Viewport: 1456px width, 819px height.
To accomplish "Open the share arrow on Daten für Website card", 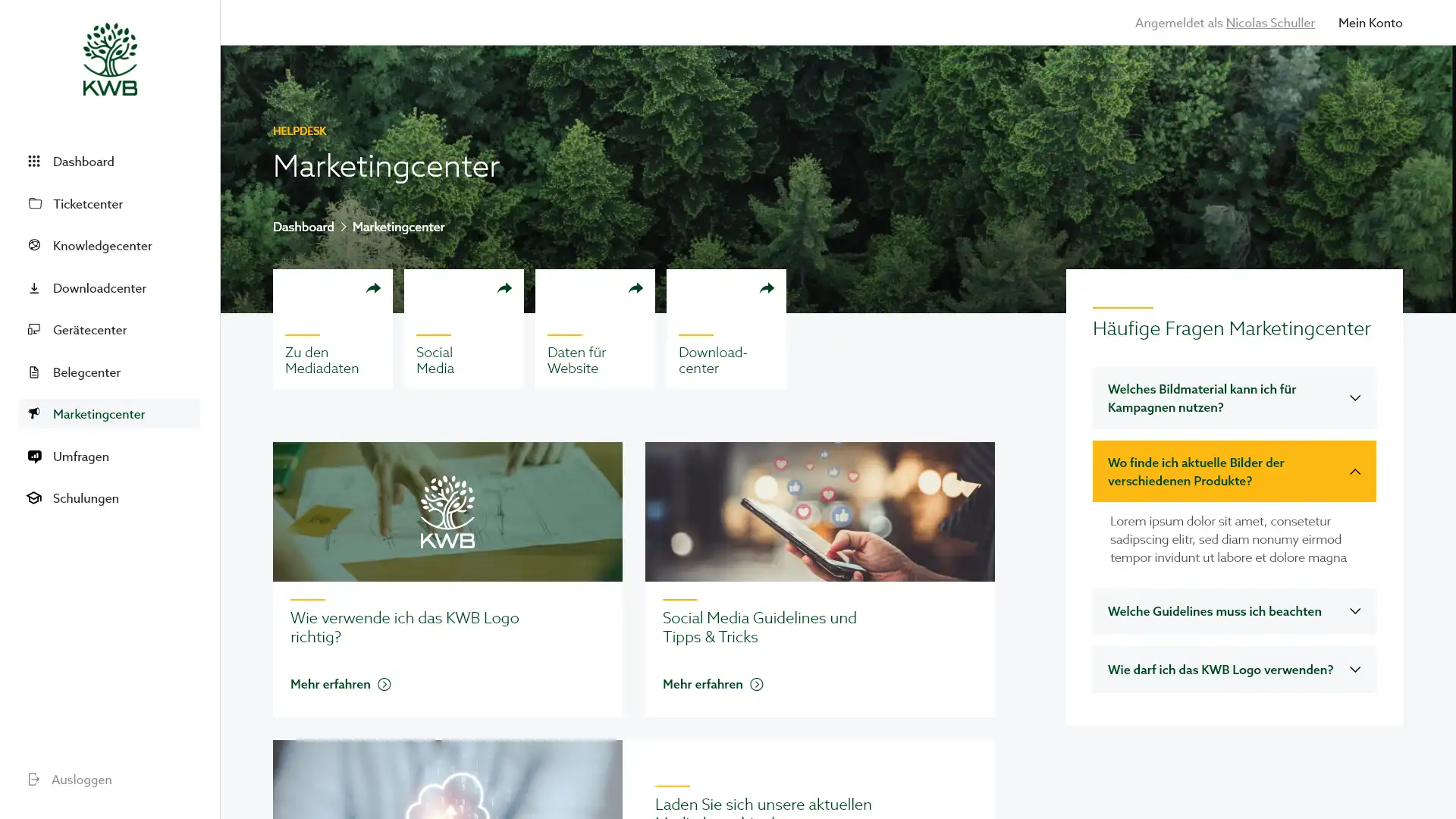I will [x=635, y=288].
